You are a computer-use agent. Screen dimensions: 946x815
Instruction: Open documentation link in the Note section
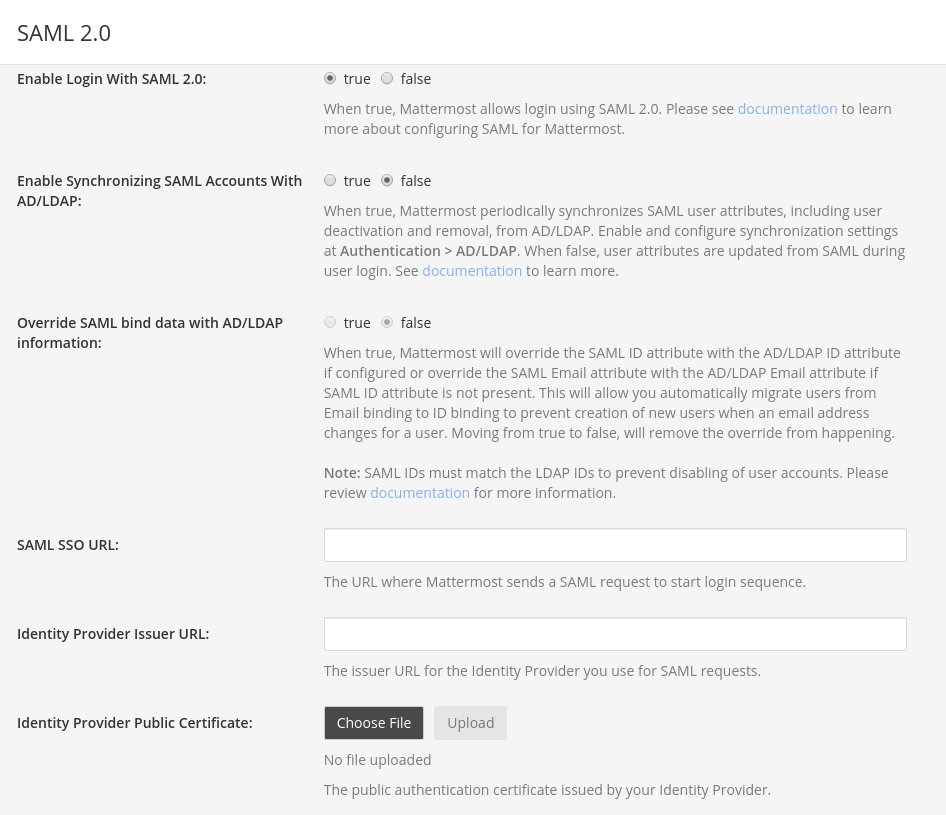[419, 492]
